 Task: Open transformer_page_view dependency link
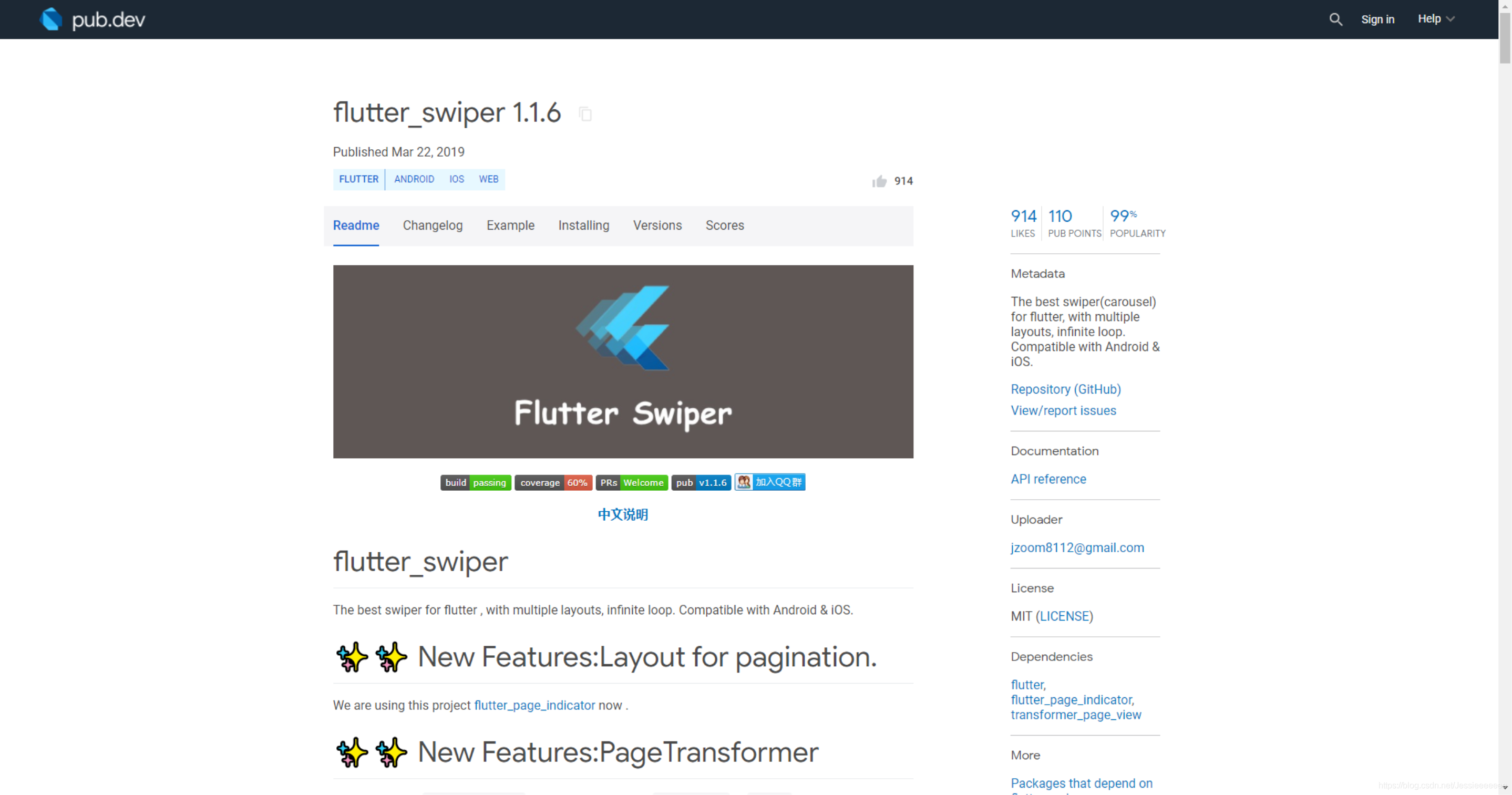pyautogui.click(x=1076, y=715)
